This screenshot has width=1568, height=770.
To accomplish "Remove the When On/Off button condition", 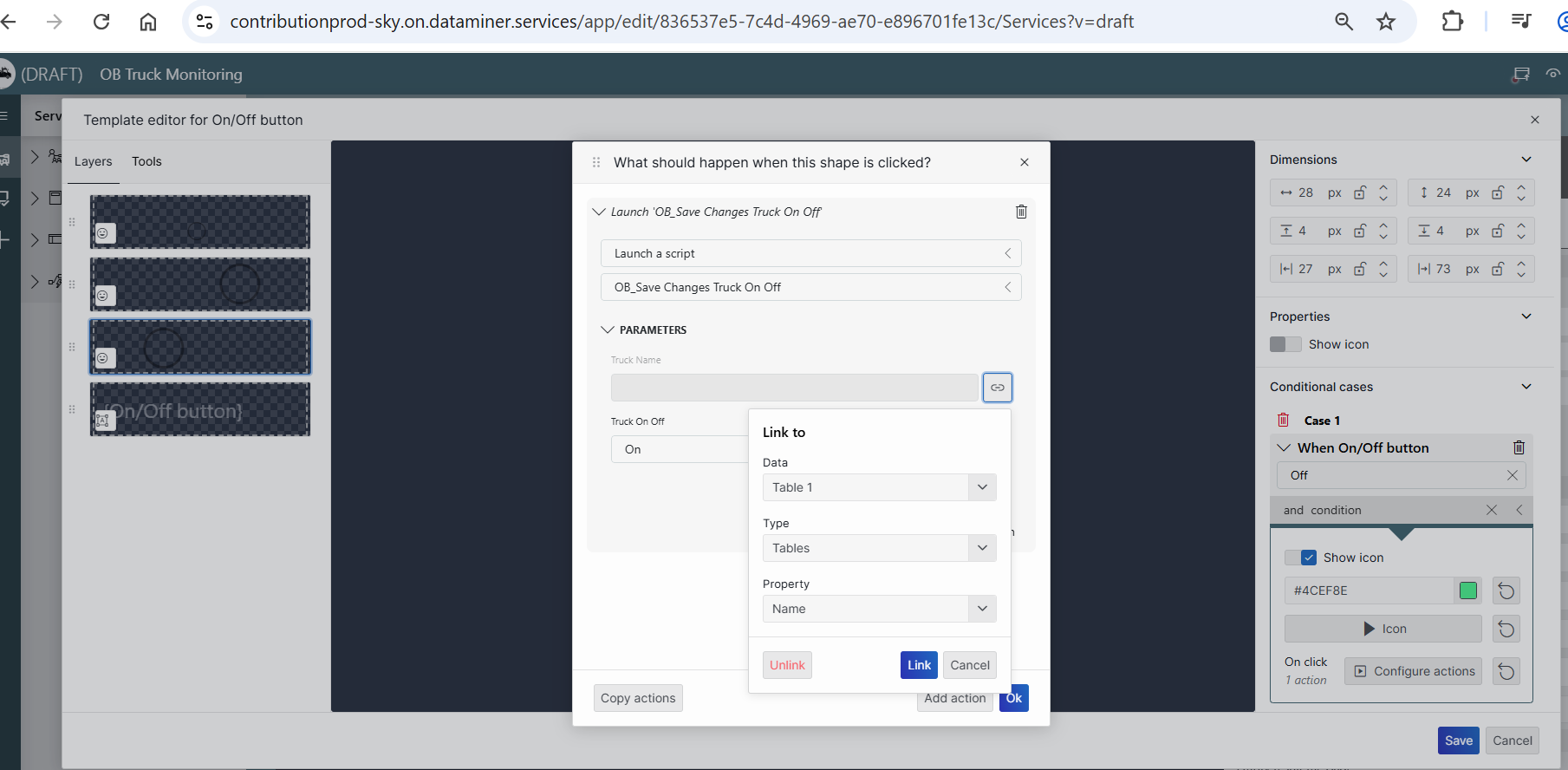I will point(1519,448).
